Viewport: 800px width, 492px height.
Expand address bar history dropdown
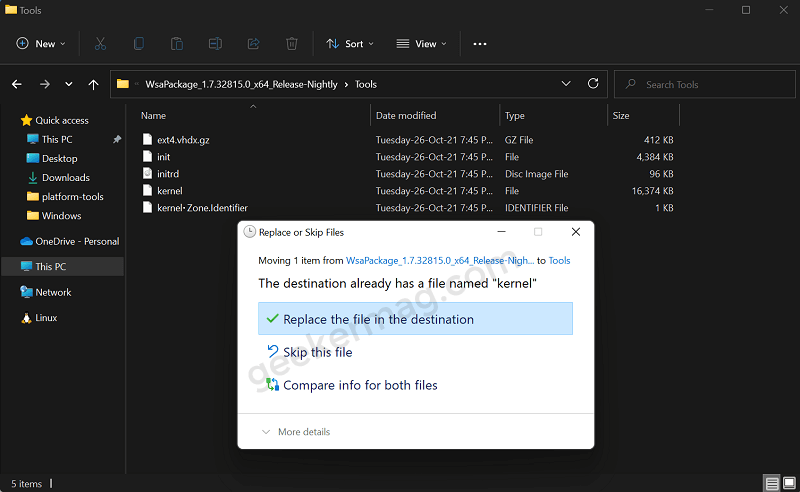[566, 84]
